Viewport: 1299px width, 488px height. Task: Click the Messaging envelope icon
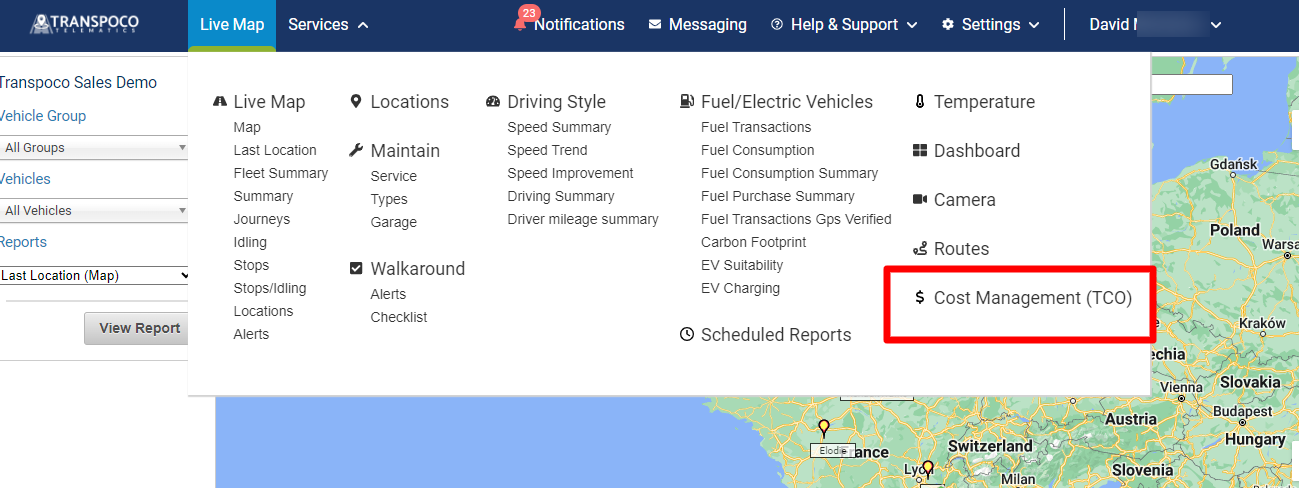pyautogui.click(x=654, y=24)
